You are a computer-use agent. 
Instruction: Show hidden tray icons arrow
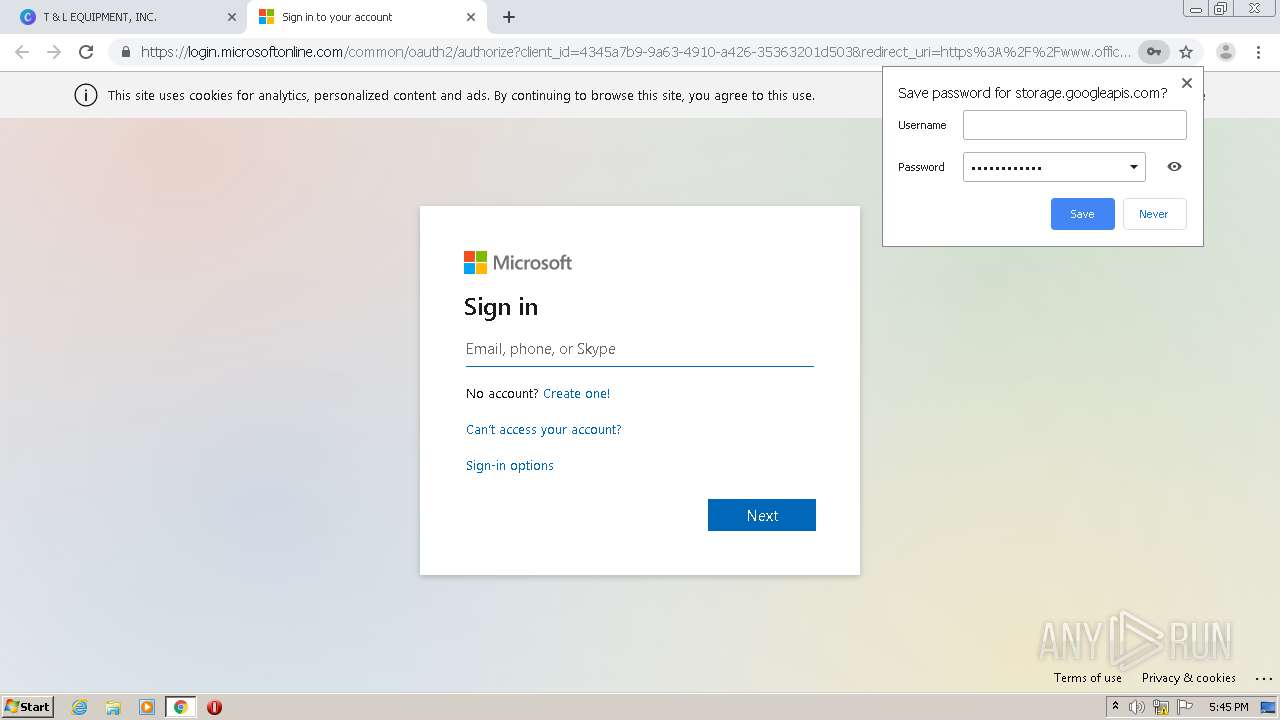pyautogui.click(x=1115, y=707)
